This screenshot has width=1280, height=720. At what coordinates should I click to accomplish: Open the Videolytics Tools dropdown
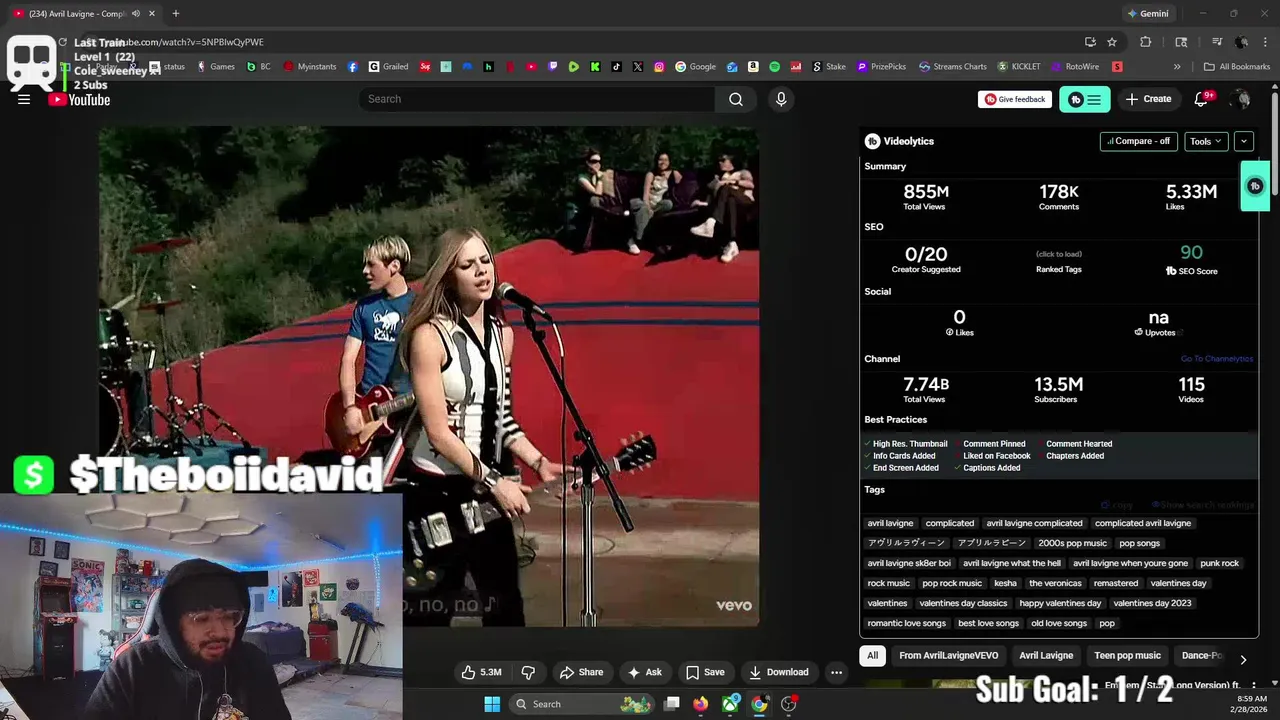tap(1206, 141)
